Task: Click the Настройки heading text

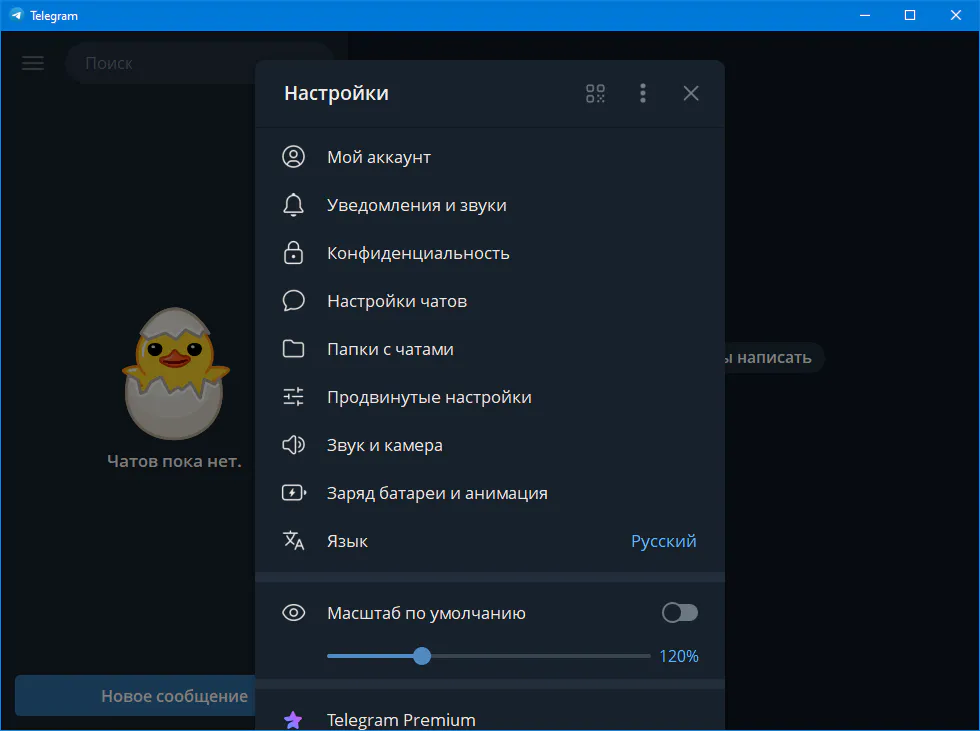Action: pyautogui.click(x=336, y=93)
